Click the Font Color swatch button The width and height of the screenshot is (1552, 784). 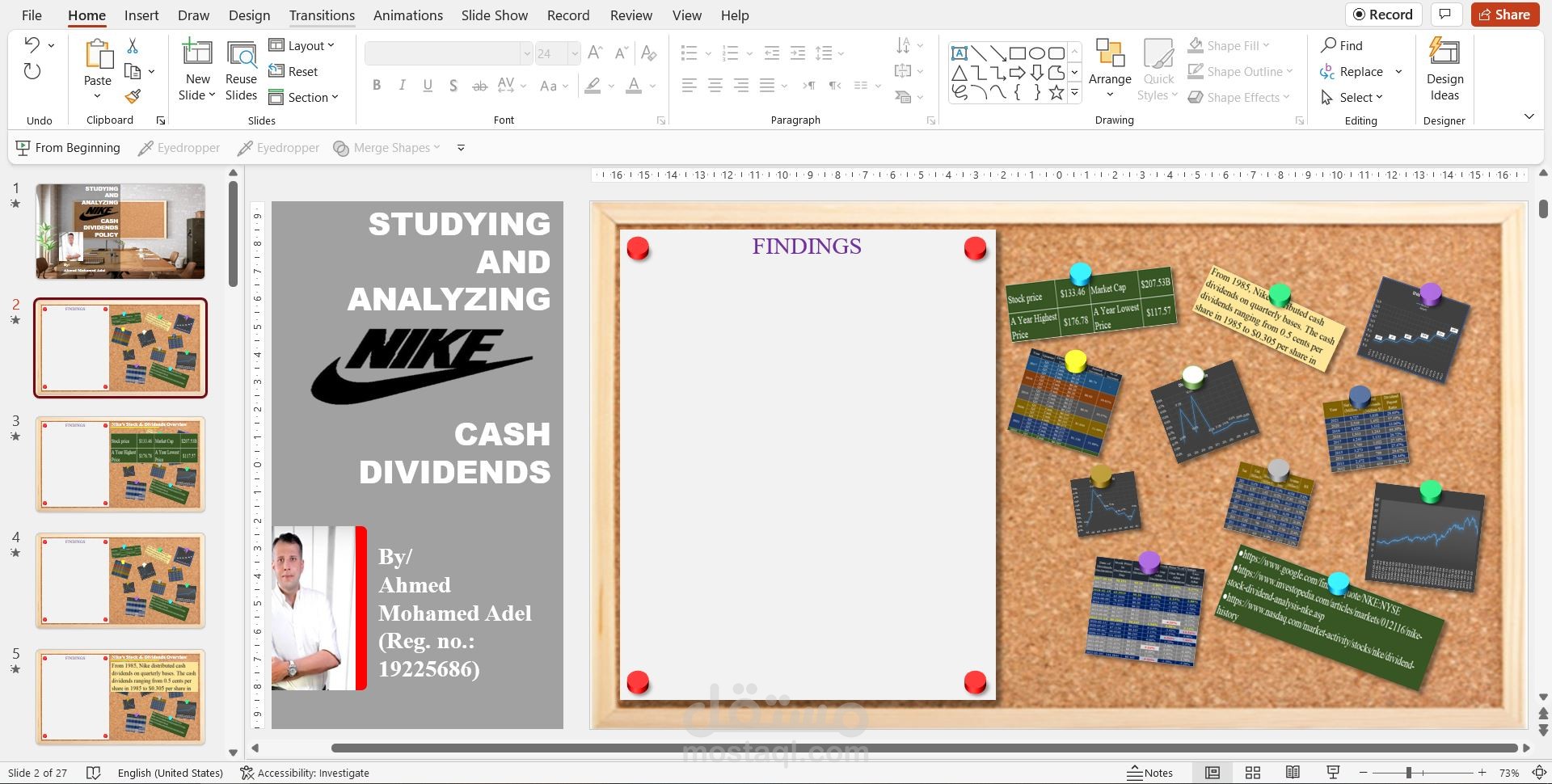pyautogui.click(x=634, y=86)
